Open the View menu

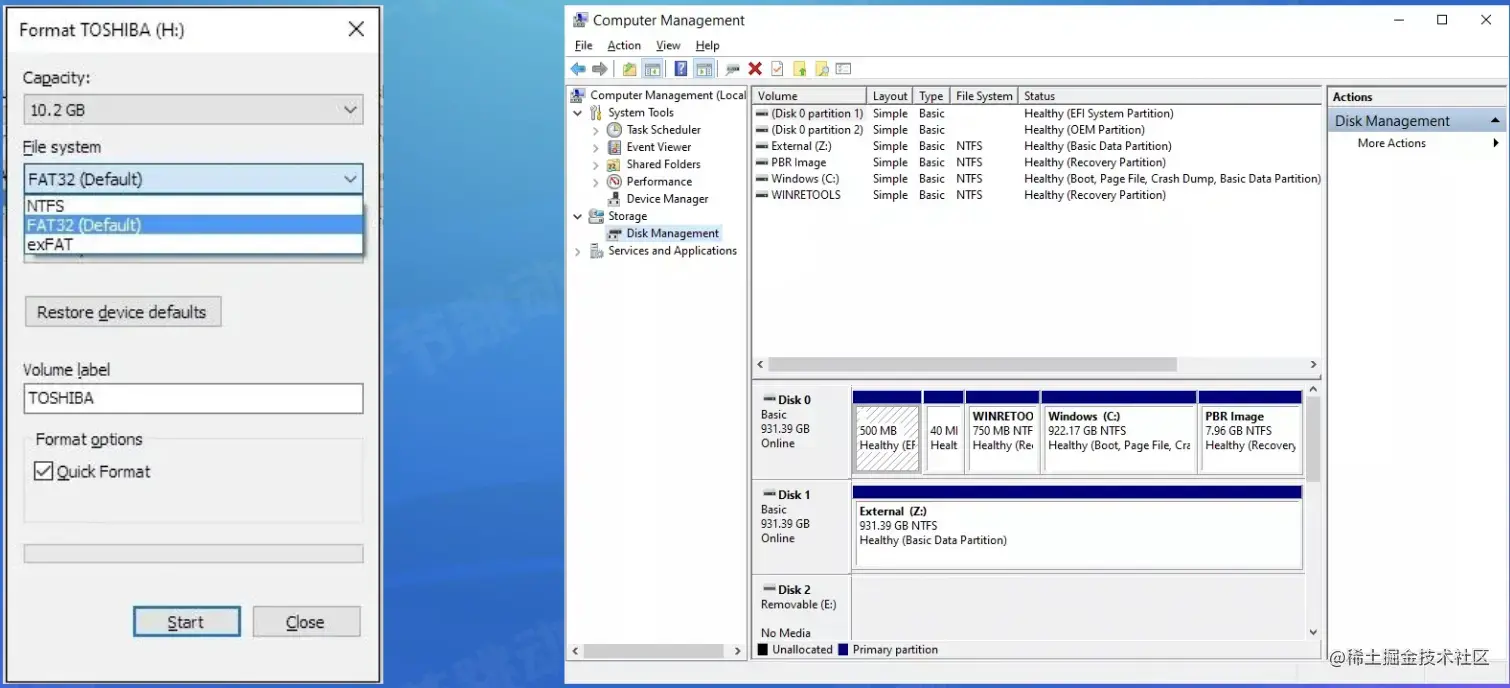668,46
